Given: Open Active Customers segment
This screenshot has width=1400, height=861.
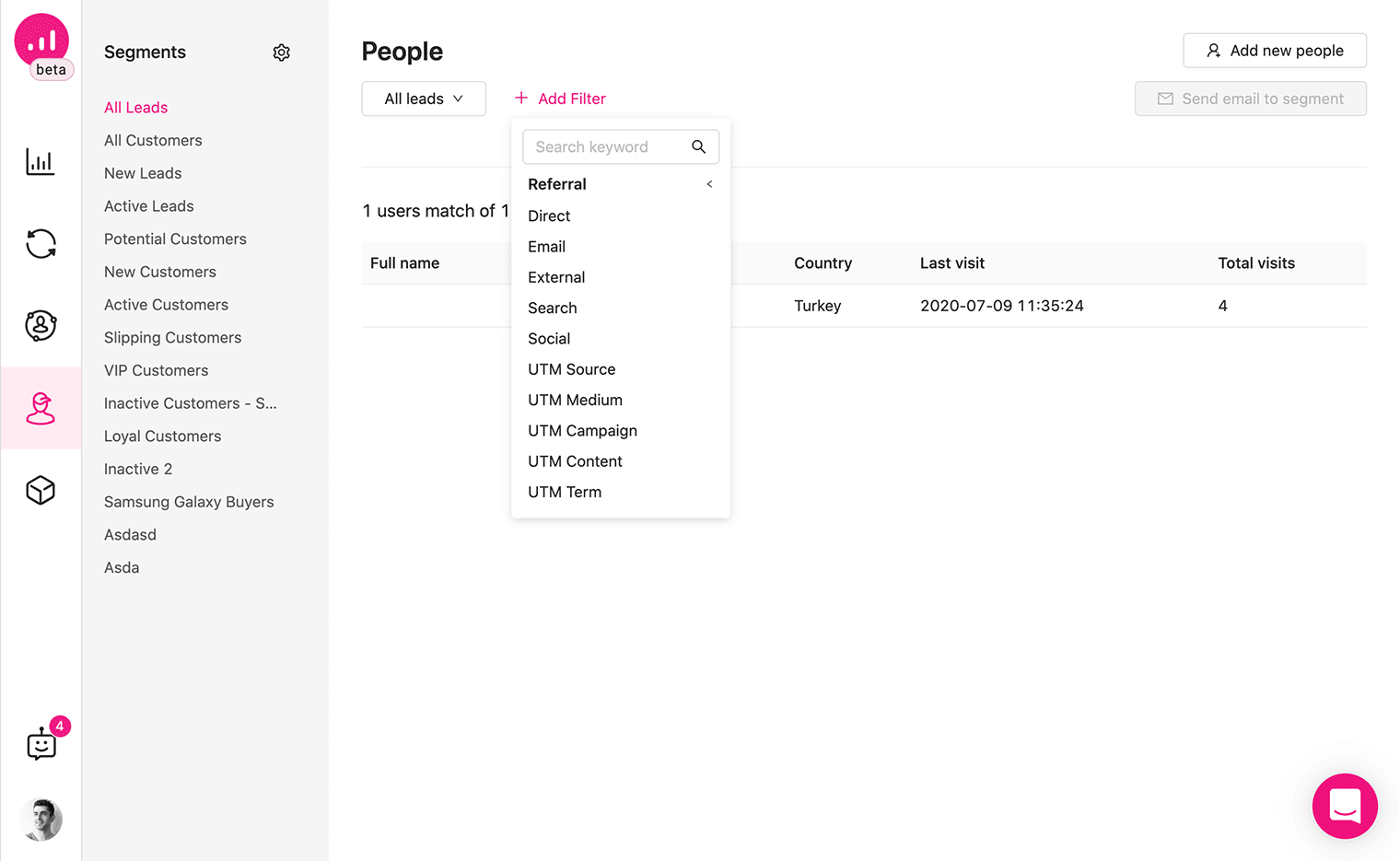Looking at the screenshot, I should tap(166, 305).
